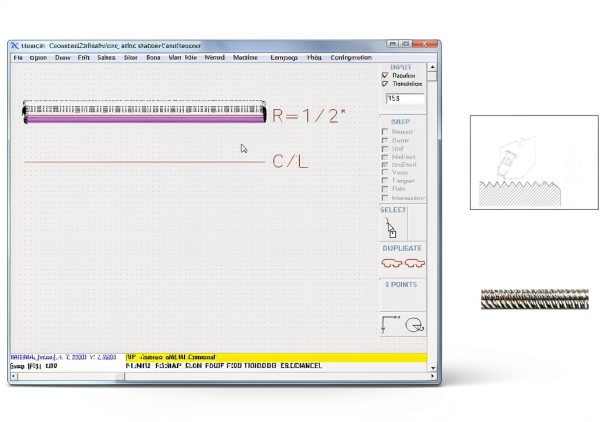The width and height of the screenshot is (600, 422).
Task: Enable the Intersection snap checkbox
Action: pyautogui.click(x=385, y=198)
